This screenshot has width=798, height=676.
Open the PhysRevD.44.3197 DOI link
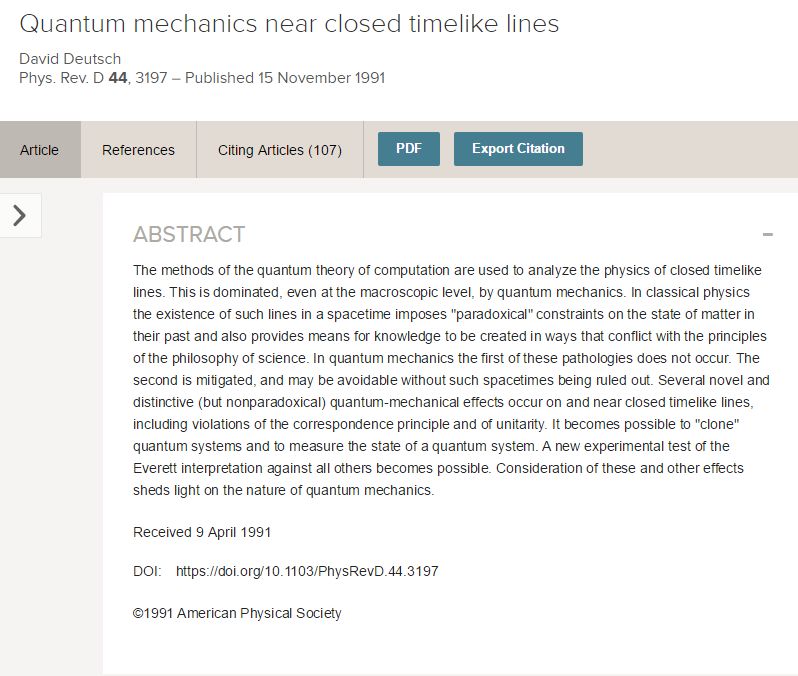pos(307,571)
